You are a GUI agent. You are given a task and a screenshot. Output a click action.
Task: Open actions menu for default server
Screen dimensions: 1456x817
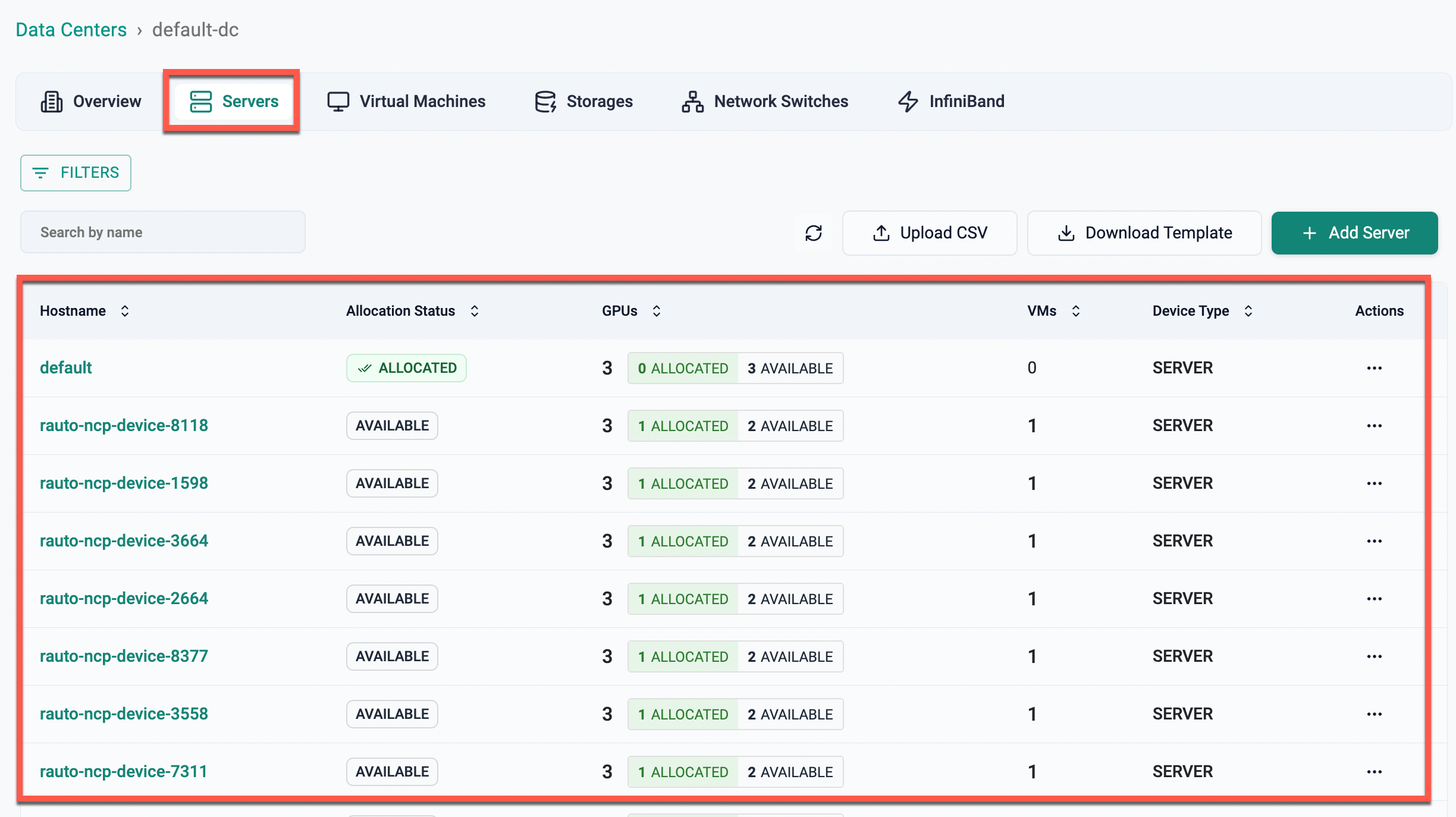1374,368
